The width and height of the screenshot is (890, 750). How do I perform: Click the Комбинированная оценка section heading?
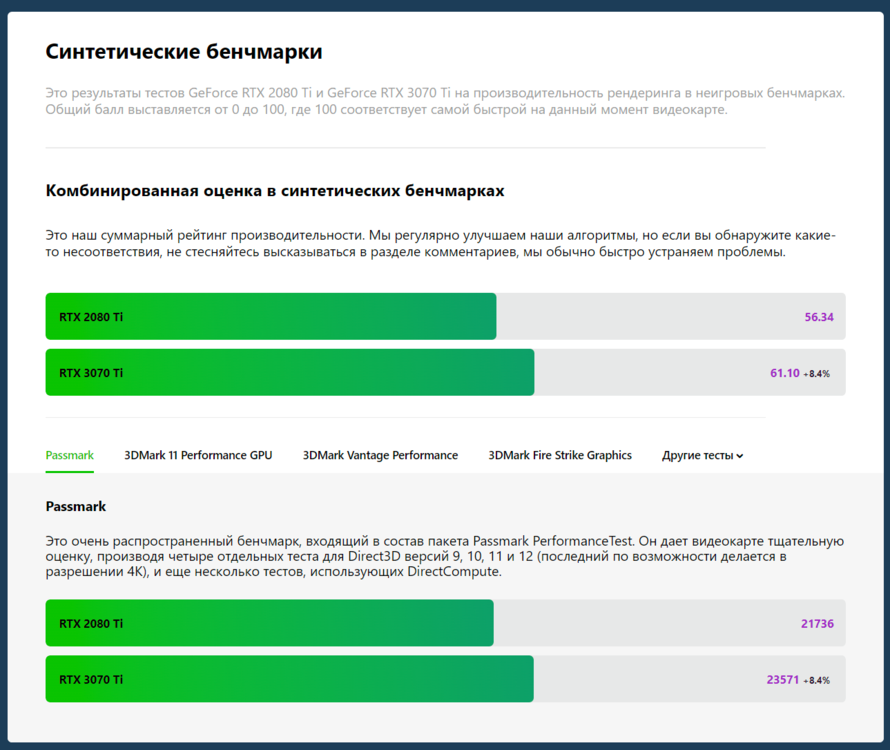coord(275,190)
